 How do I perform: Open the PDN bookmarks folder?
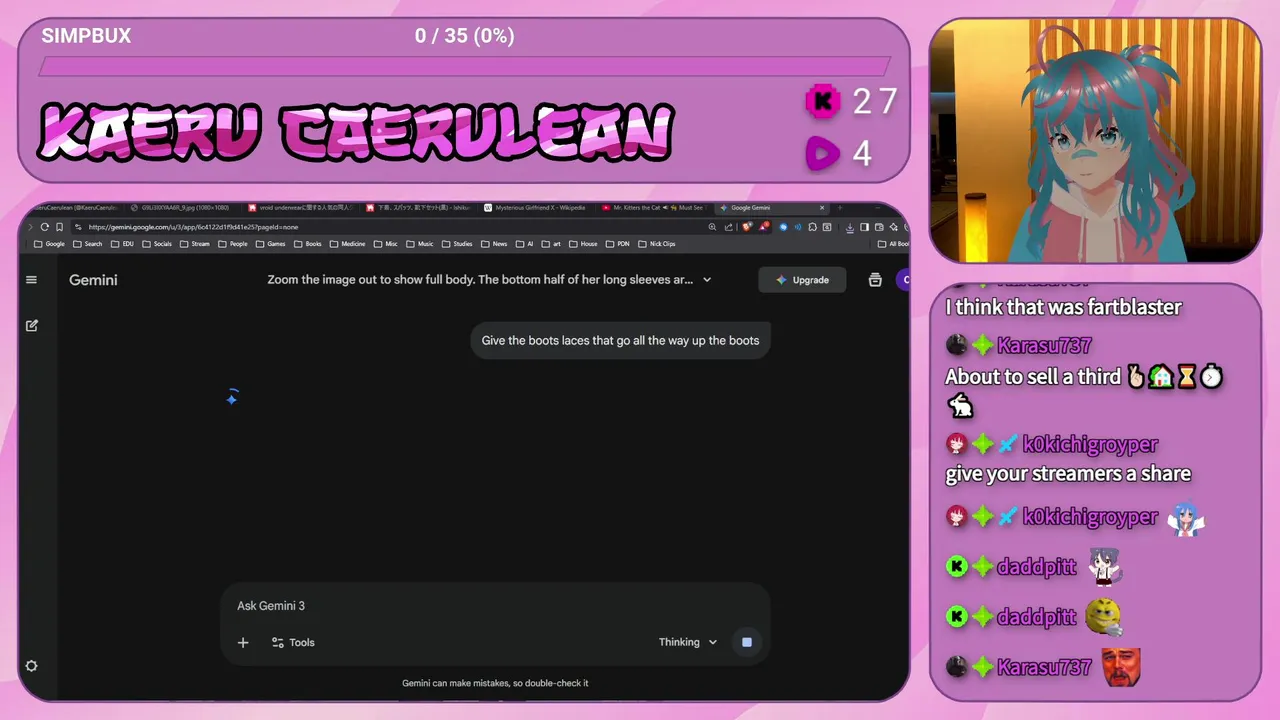pos(616,244)
